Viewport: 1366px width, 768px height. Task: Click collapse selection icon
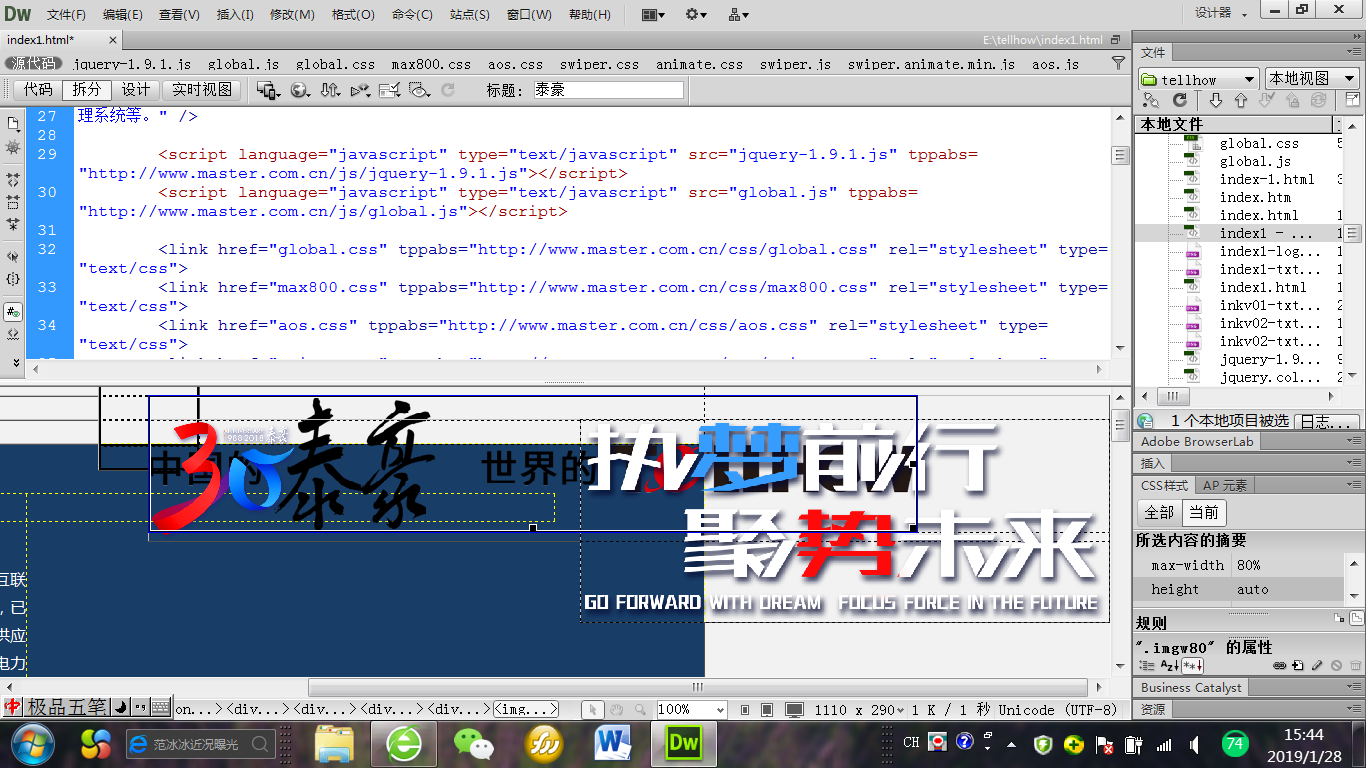(13, 203)
